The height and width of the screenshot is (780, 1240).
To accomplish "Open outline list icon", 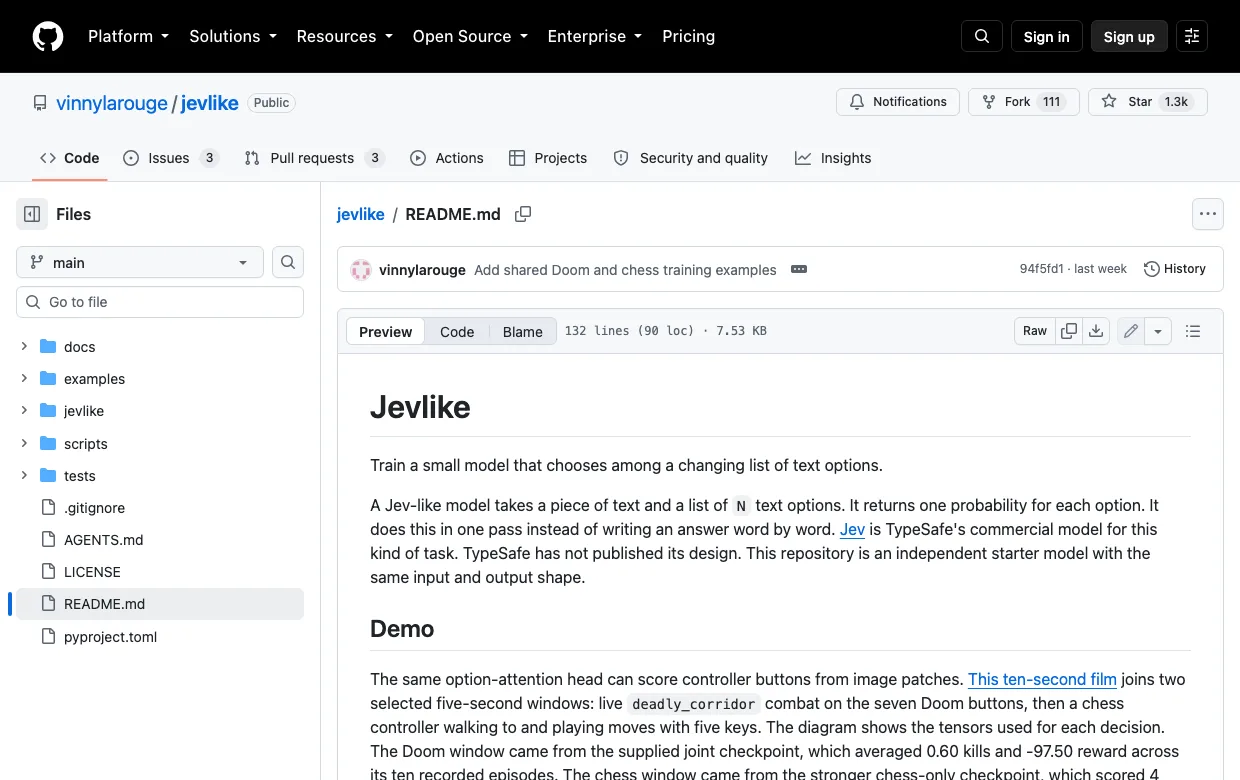I will click(x=1192, y=331).
